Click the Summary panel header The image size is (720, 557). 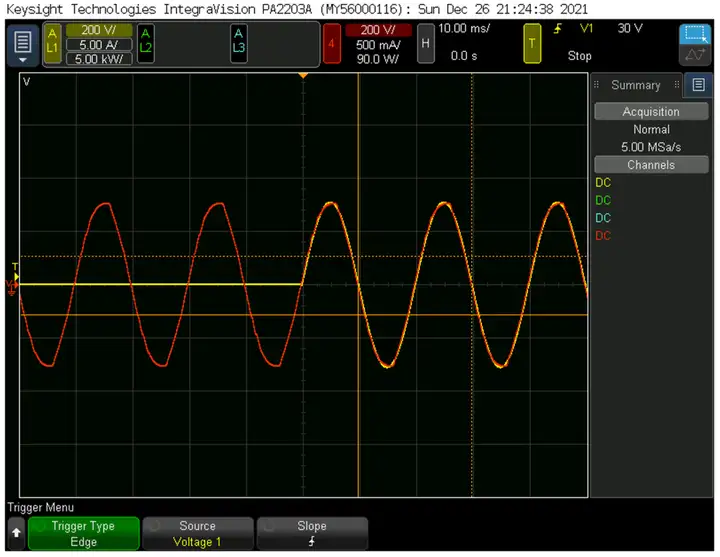point(636,85)
